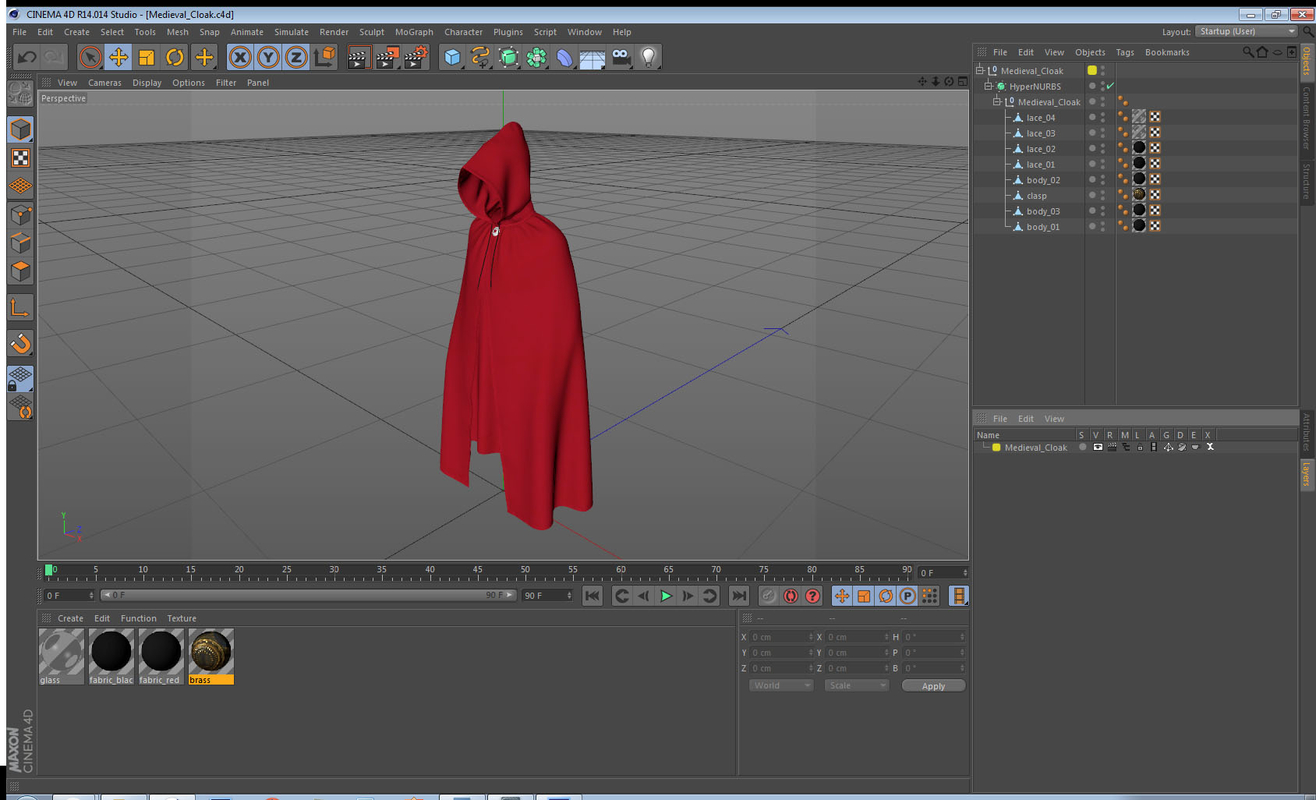Expand the top Medieval_Cloak tree node
The image size is (1316, 800).
[x=979, y=70]
